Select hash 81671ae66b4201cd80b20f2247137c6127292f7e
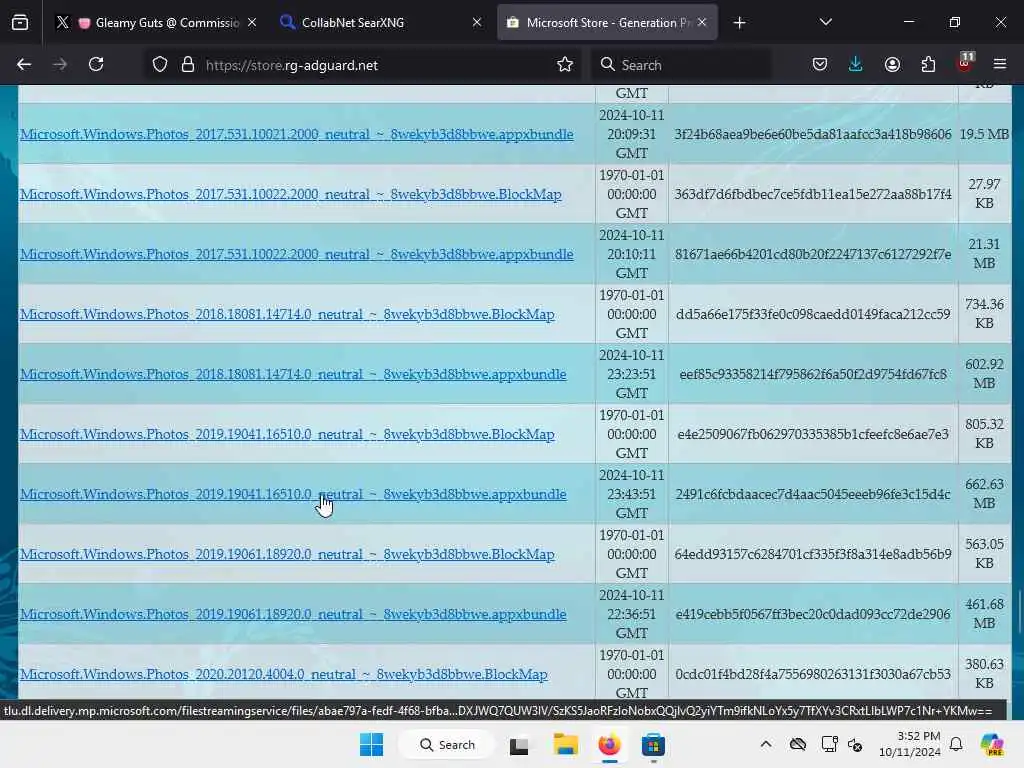Screen dimensions: 1024x768 coord(813,255)
